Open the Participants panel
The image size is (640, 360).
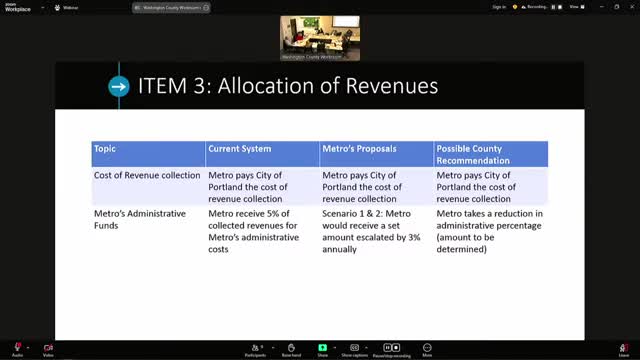pos(256,348)
